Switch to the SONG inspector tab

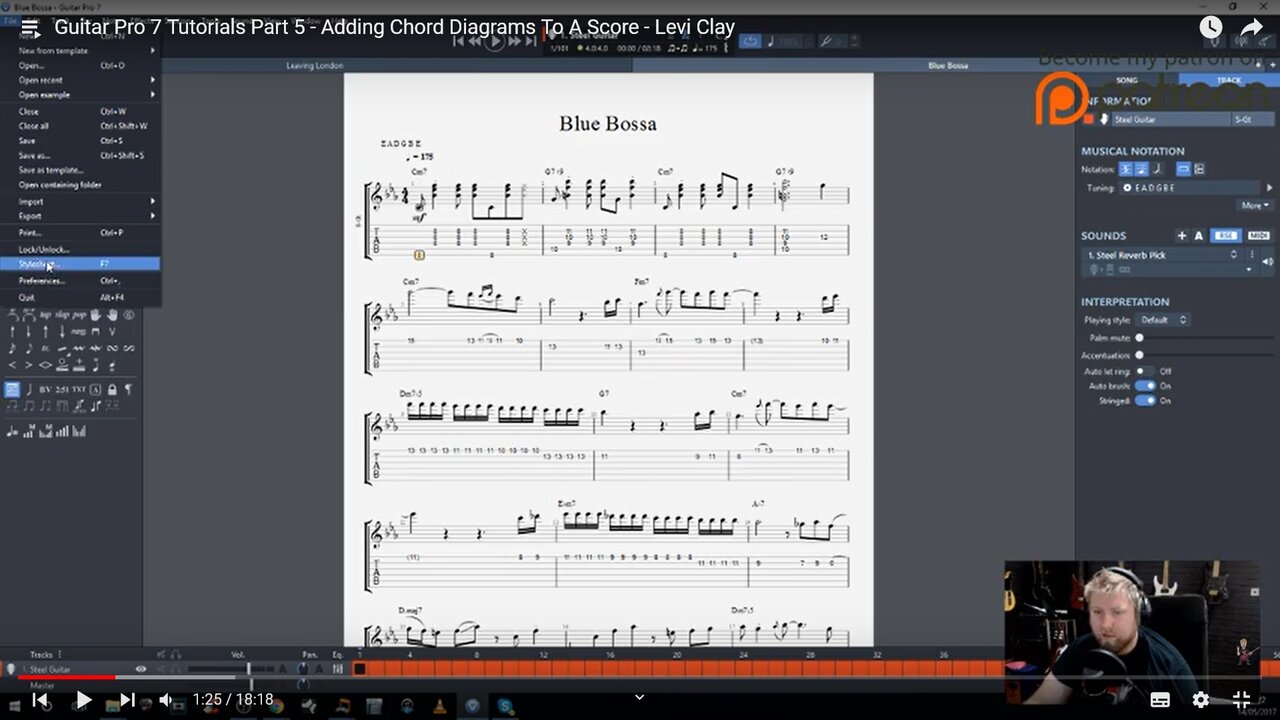[1127, 80]
